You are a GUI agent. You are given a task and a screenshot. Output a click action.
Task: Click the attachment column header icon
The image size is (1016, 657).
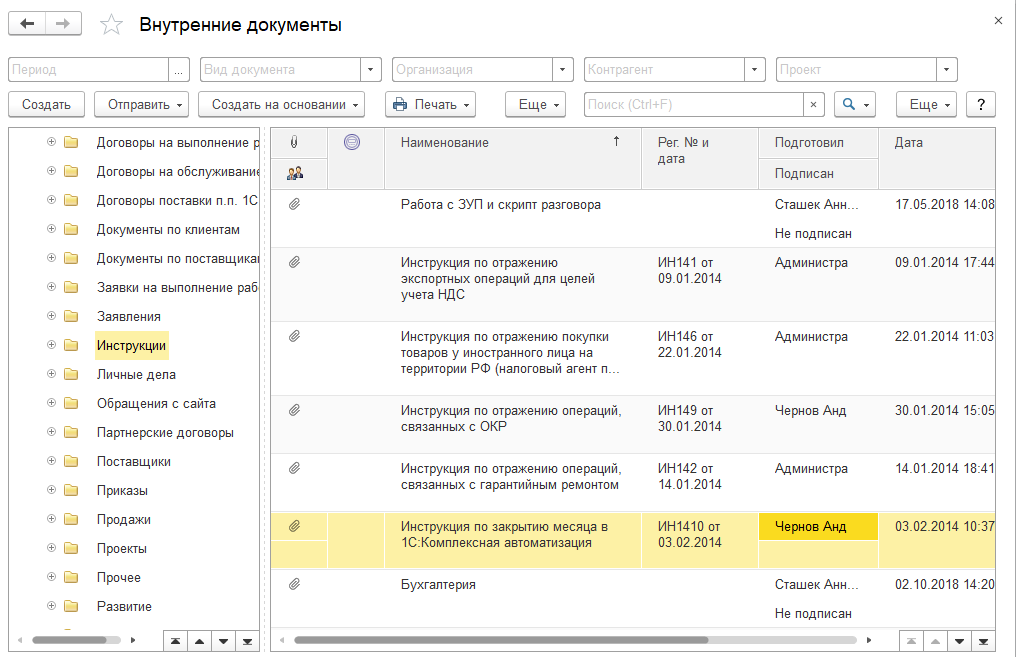pyautogui.click(x=294, y=143)
